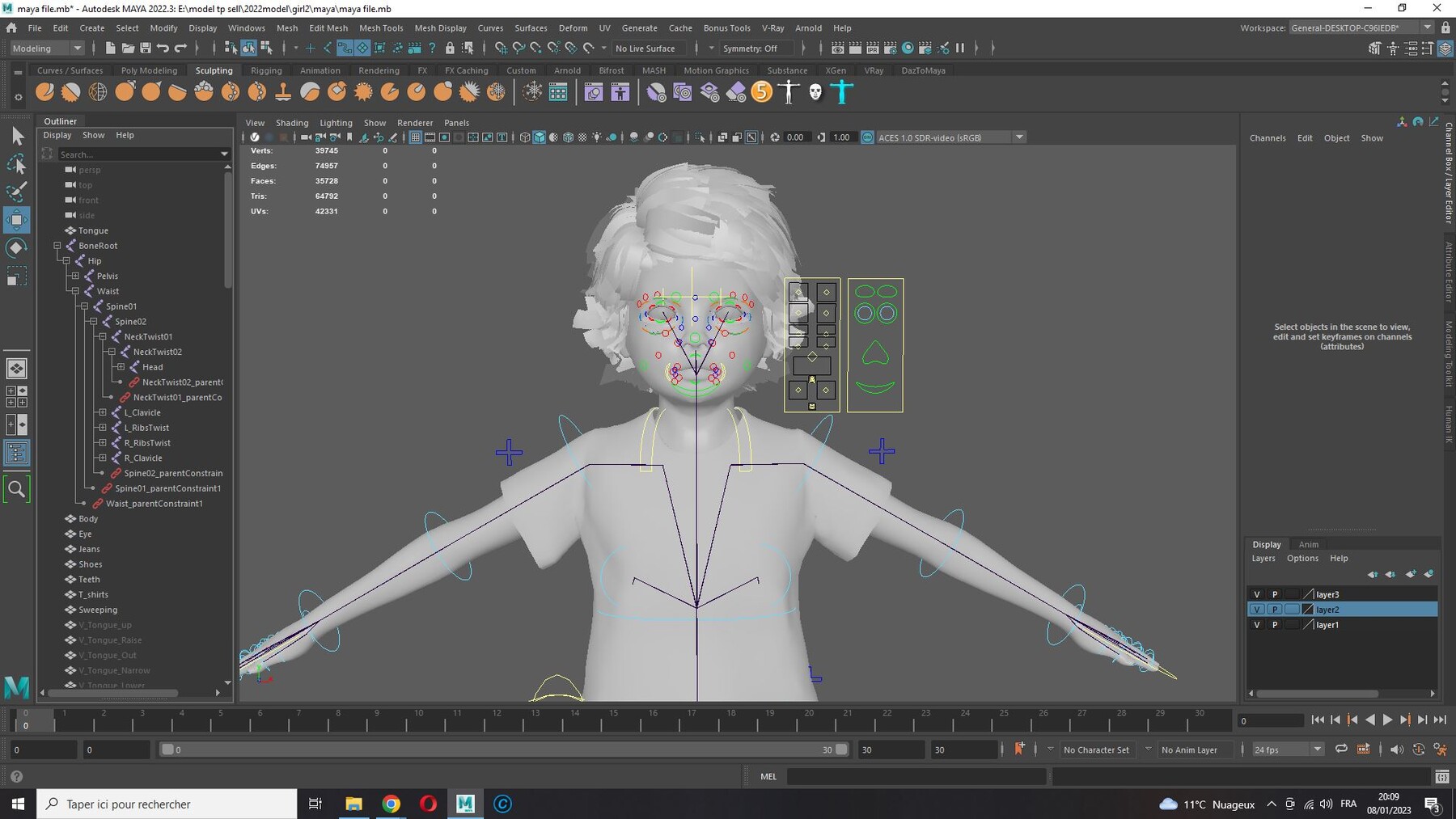Jump to the end of playback range
Image resolution: width=1456 pixels, height=819 pixels.
pos(1440,720)
